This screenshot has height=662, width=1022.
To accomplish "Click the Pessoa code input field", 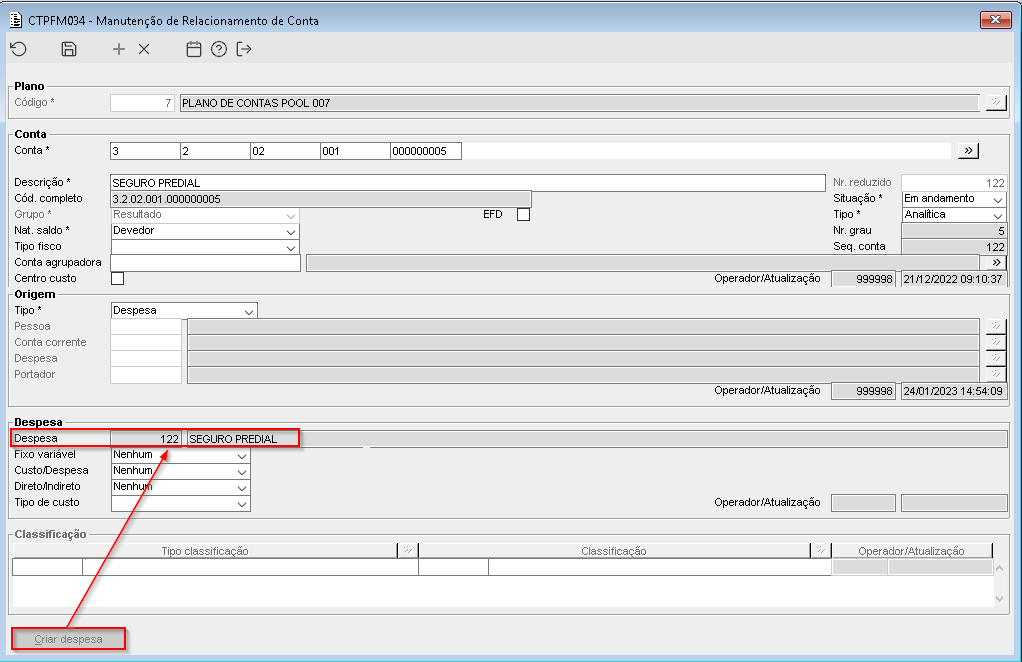I will click(x=146, y=326).
